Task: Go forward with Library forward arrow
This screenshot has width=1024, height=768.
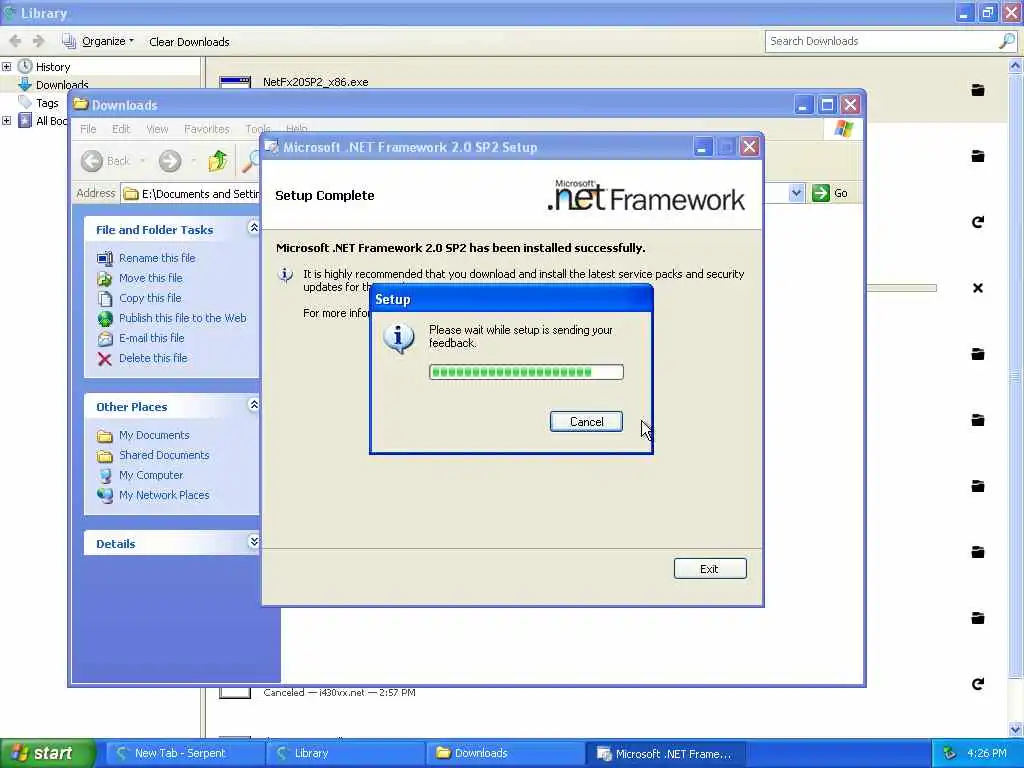Action: tap(39, 41)
